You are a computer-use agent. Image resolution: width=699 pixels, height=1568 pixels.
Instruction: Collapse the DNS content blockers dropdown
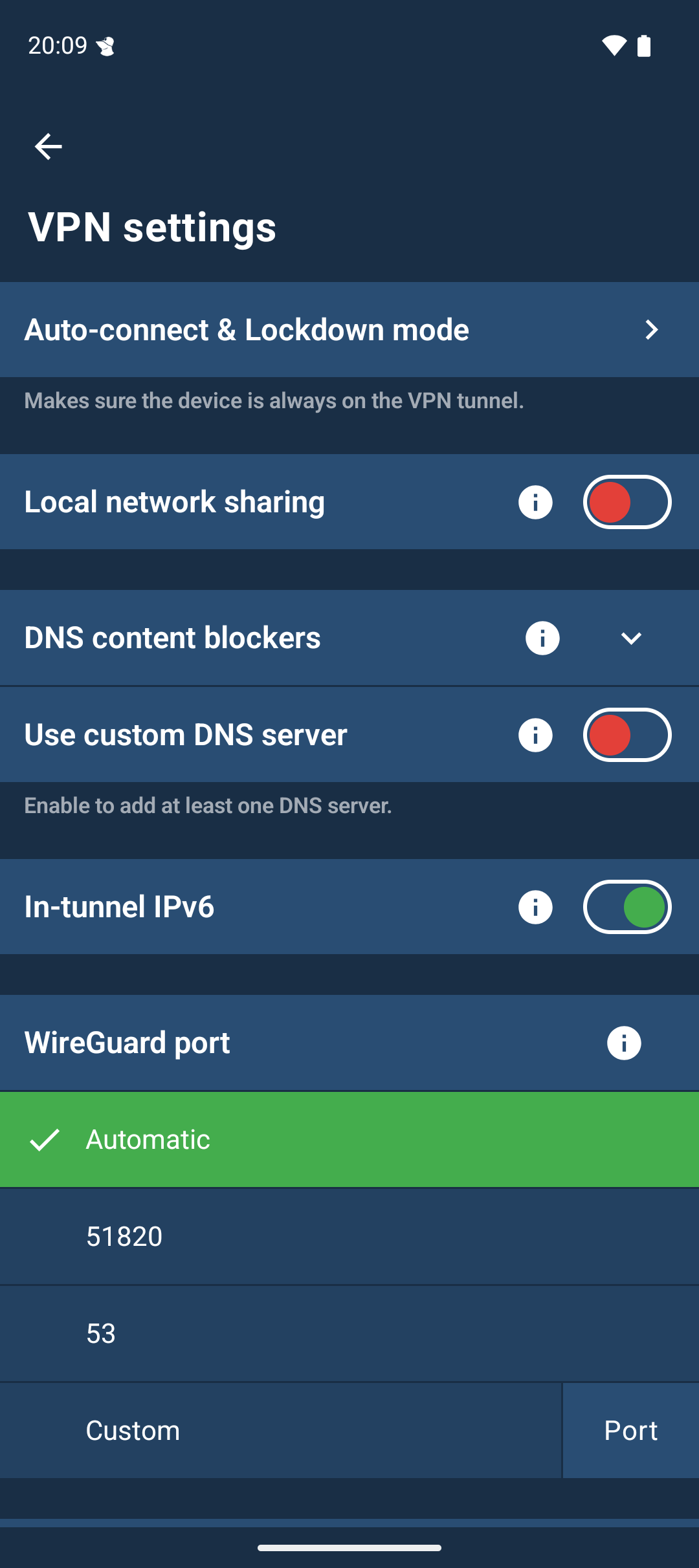coord(632,638)
